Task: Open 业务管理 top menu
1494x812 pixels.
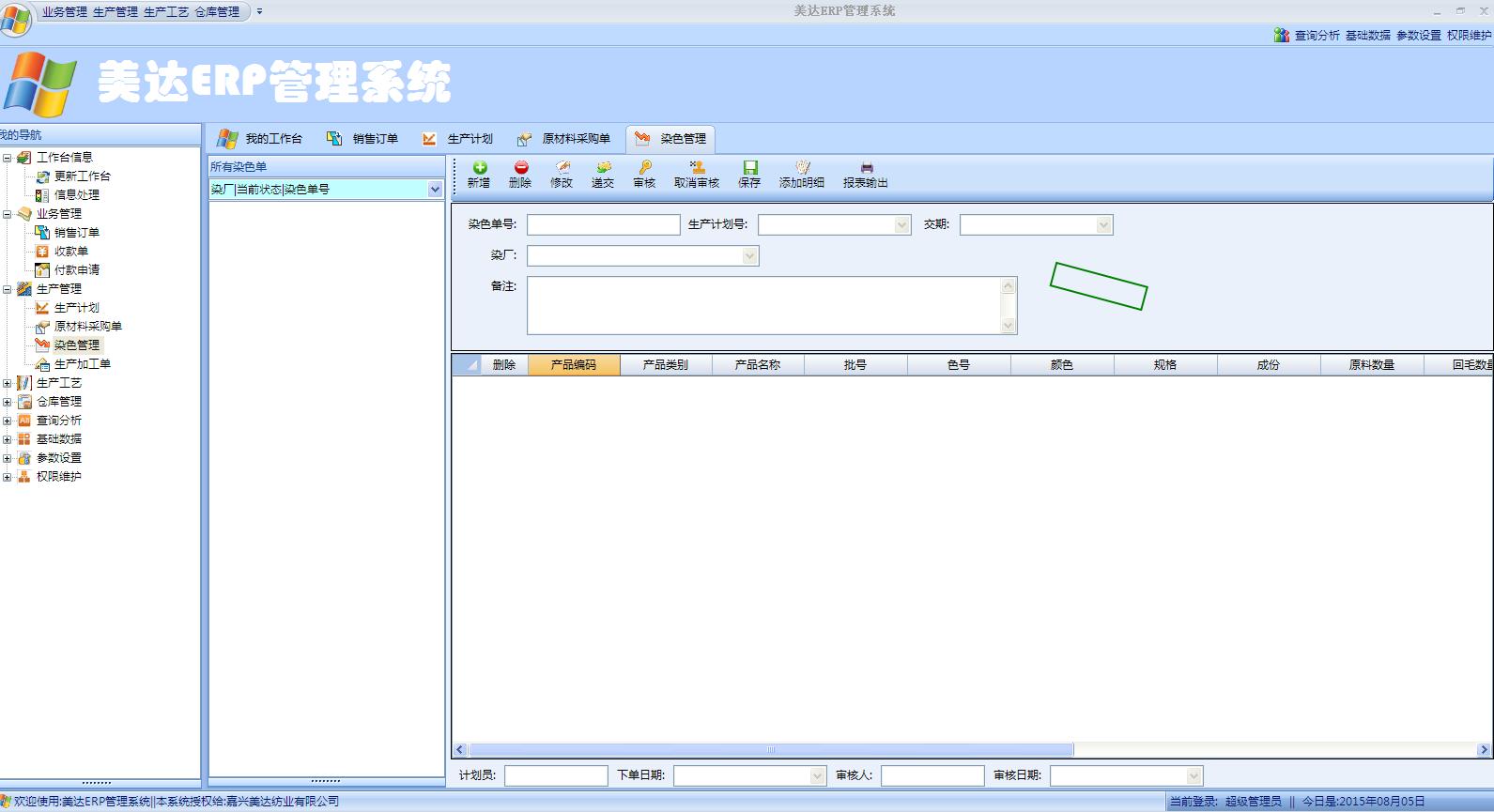Action: (65, 12)
